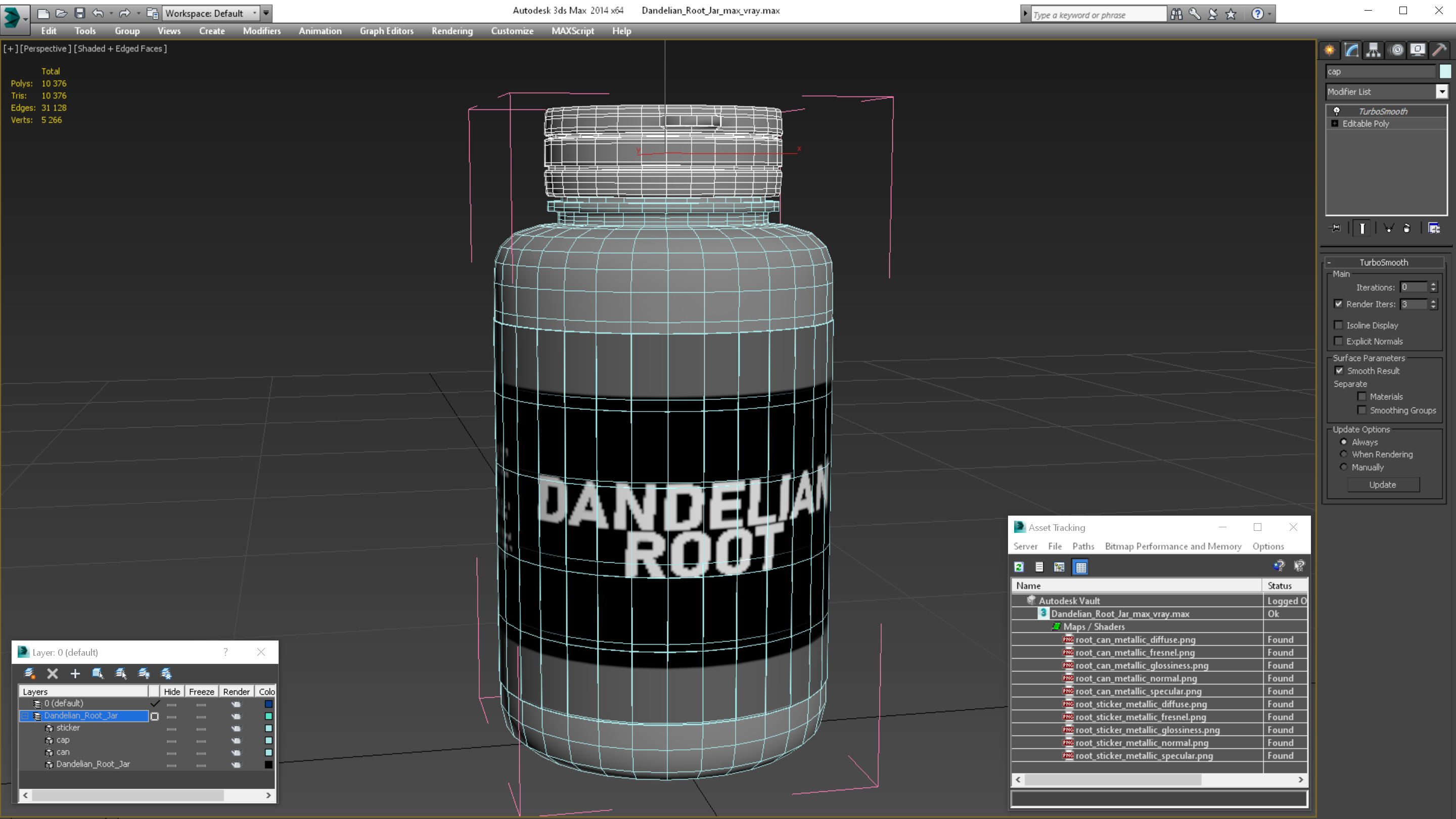Select the Manually update option
Viewport: 1456px width, 819px height.
click(x=1344, y=467)
